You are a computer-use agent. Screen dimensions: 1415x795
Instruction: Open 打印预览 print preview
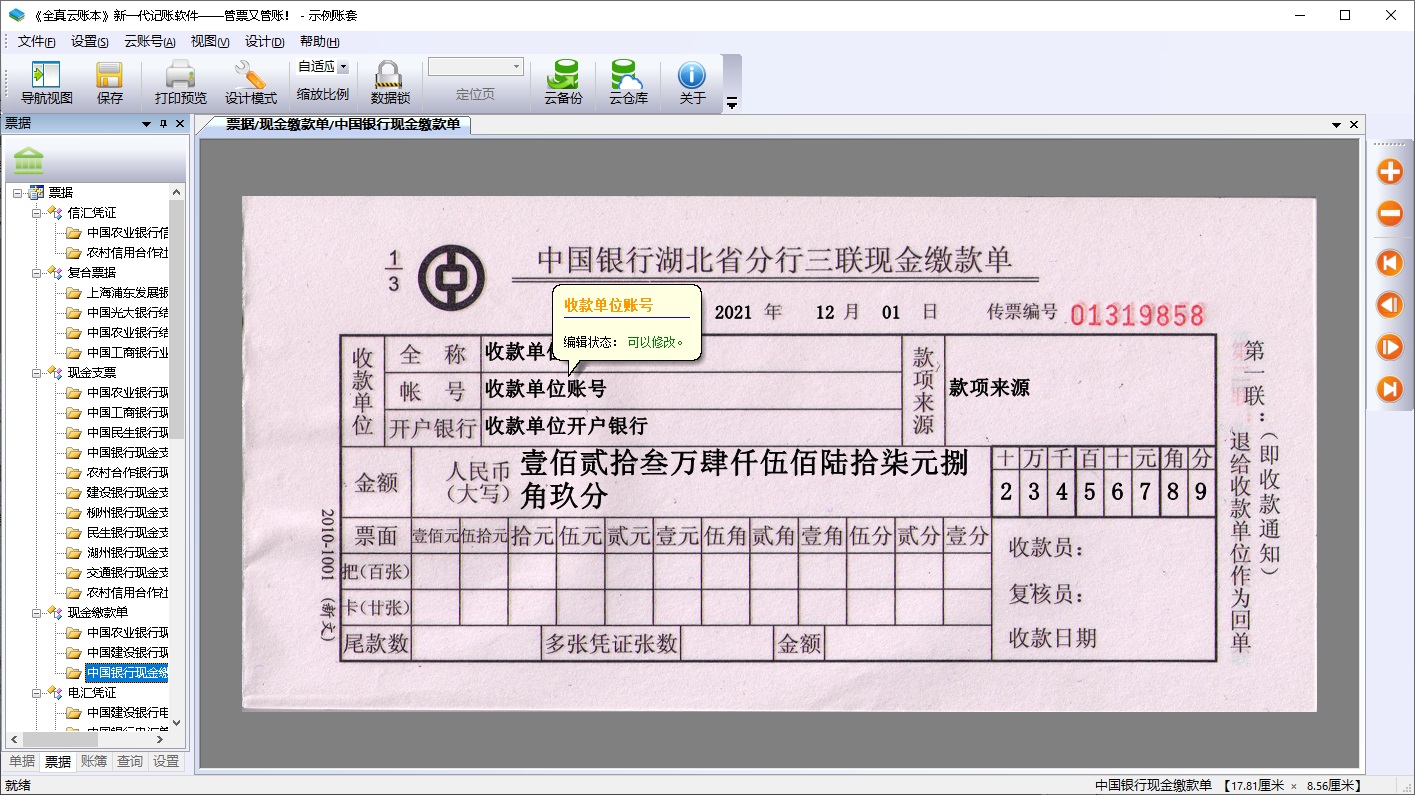[x=180, y=83]
